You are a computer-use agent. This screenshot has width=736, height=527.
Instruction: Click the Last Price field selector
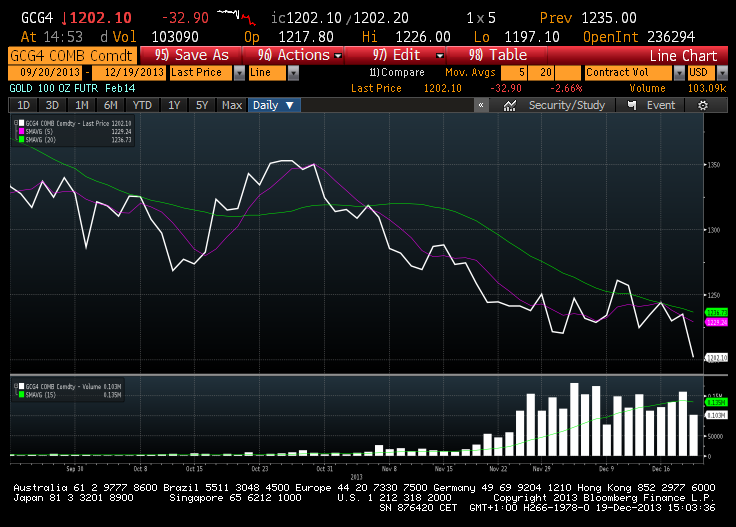(x=201, y=73)
